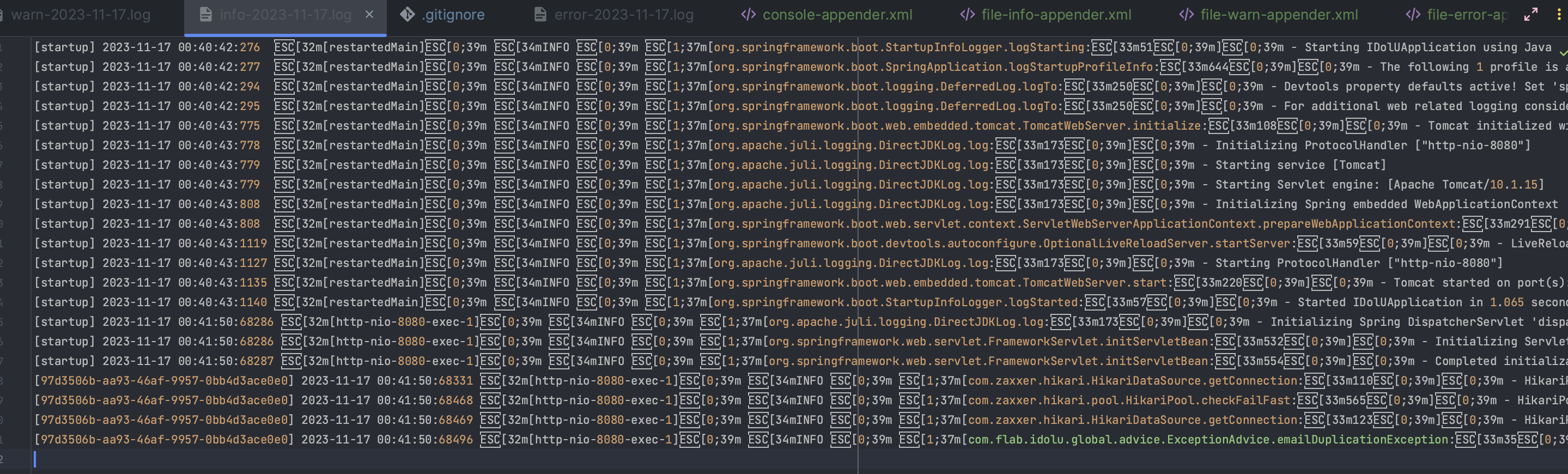The height and width of the screenshot is (474, 1568).
Task: Click SpringApplication.logStartupProfileInfo class name
Action: [x=1019, y=67]
